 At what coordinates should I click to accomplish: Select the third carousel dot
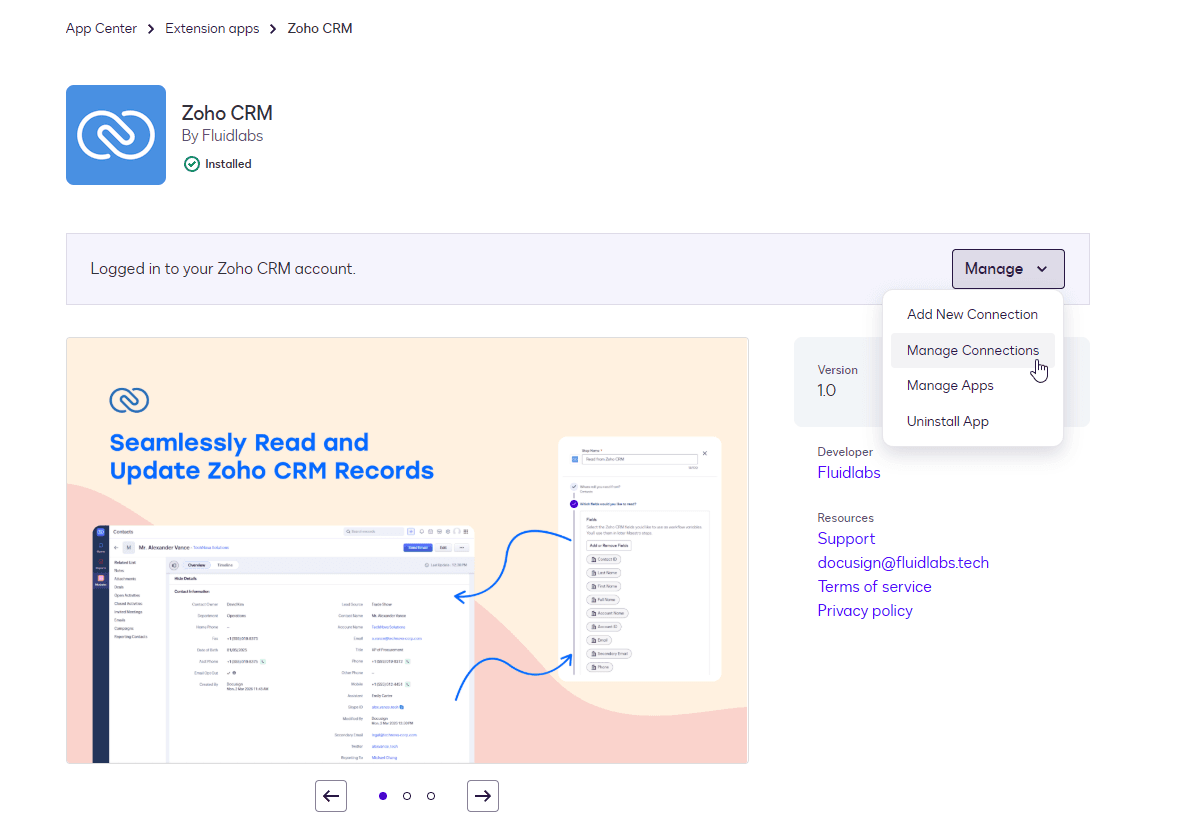(431, 796)
